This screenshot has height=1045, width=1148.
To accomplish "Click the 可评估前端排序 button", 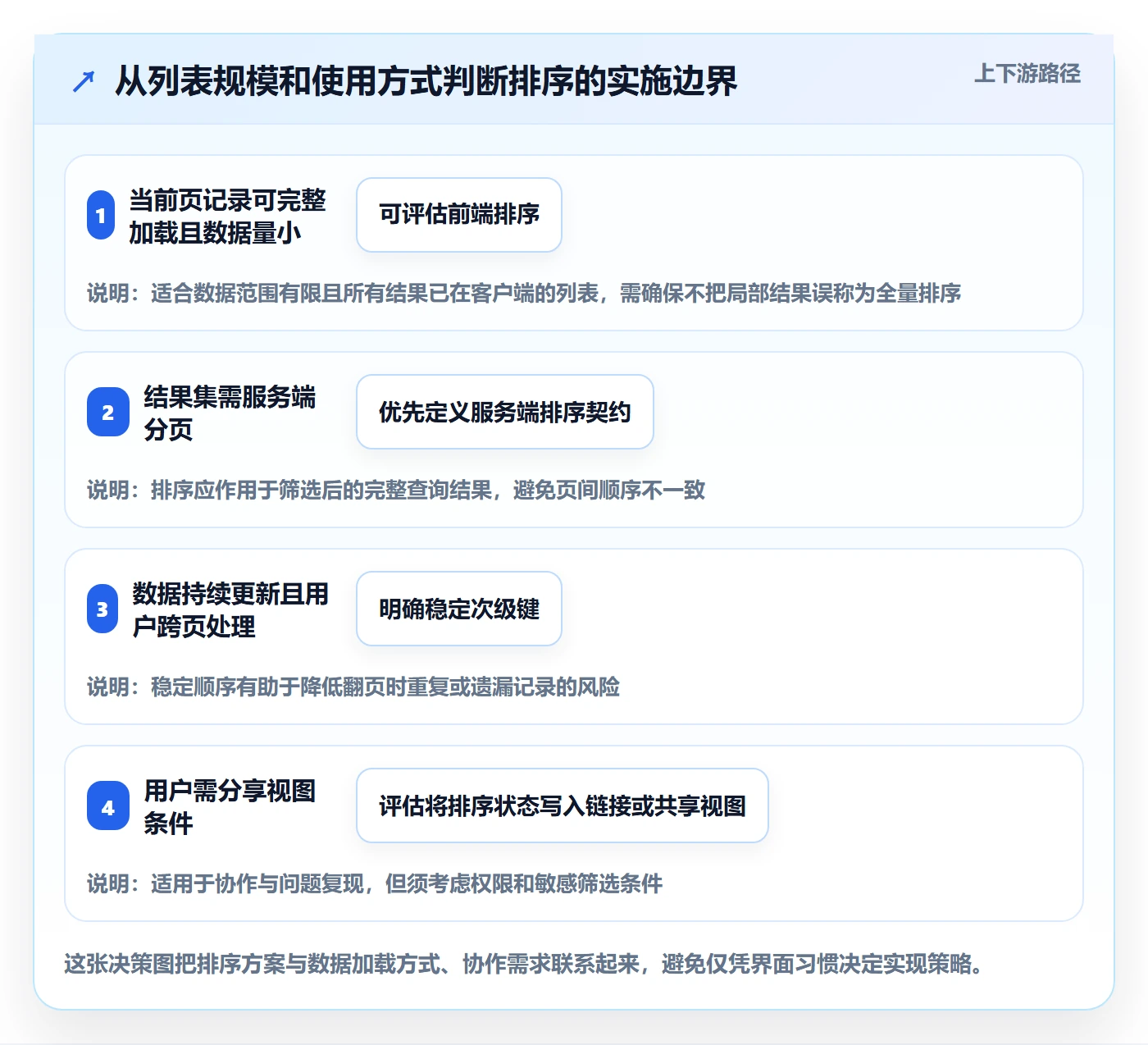I will 459,215.
